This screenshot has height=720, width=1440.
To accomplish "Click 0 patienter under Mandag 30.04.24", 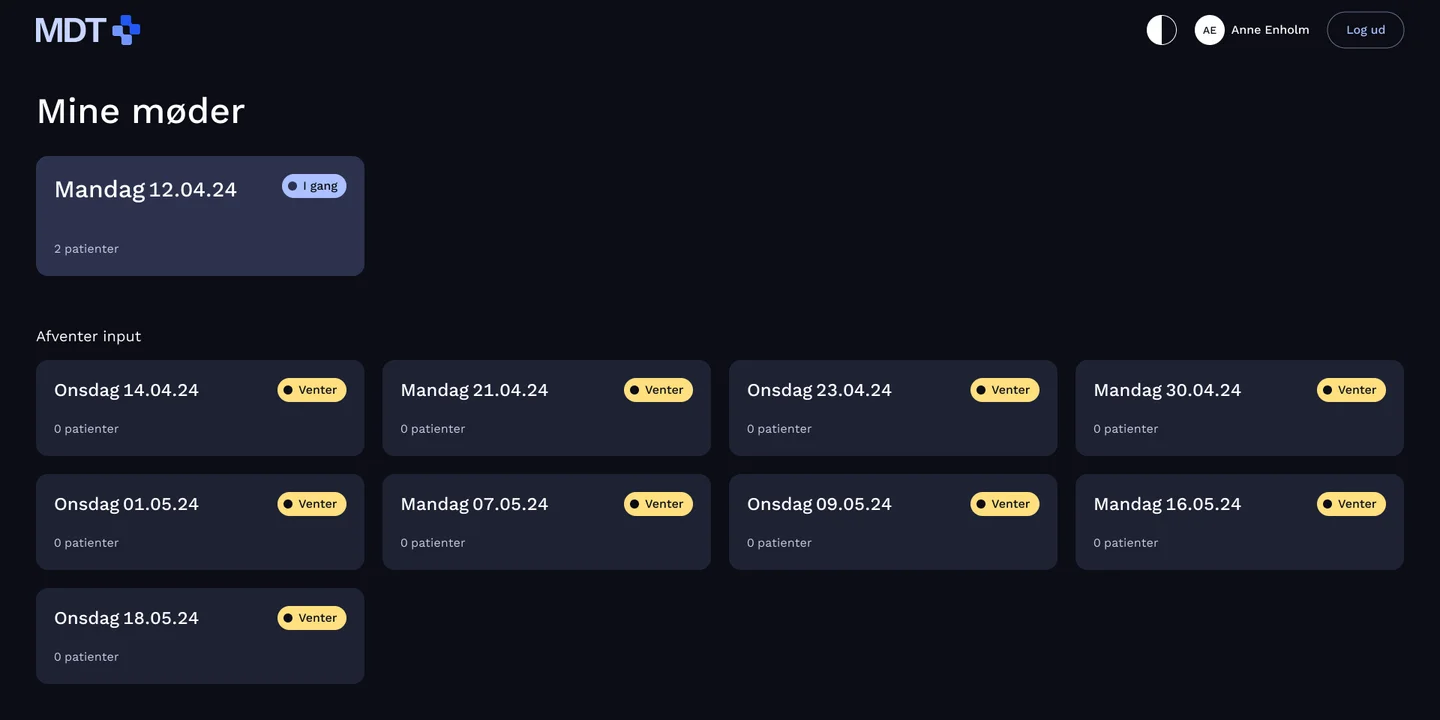I will tap(1126, 429).
